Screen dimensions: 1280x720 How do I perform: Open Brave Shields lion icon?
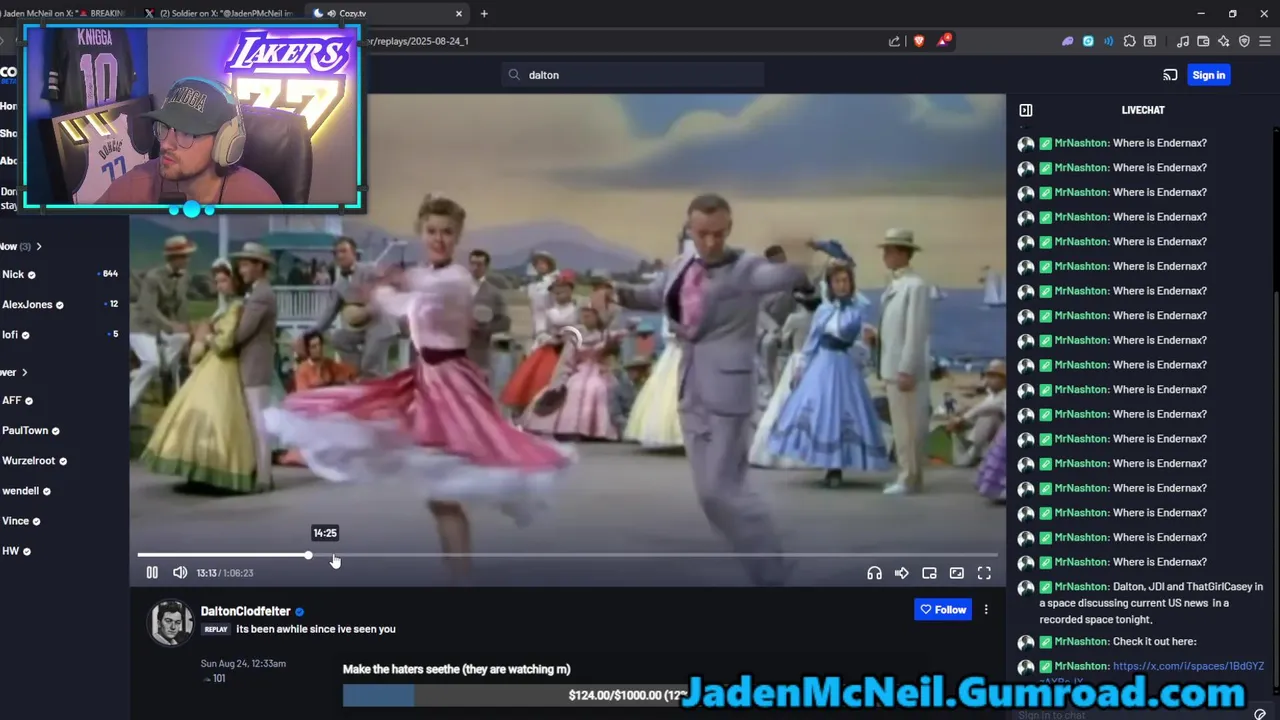click(x=919, y=41)
